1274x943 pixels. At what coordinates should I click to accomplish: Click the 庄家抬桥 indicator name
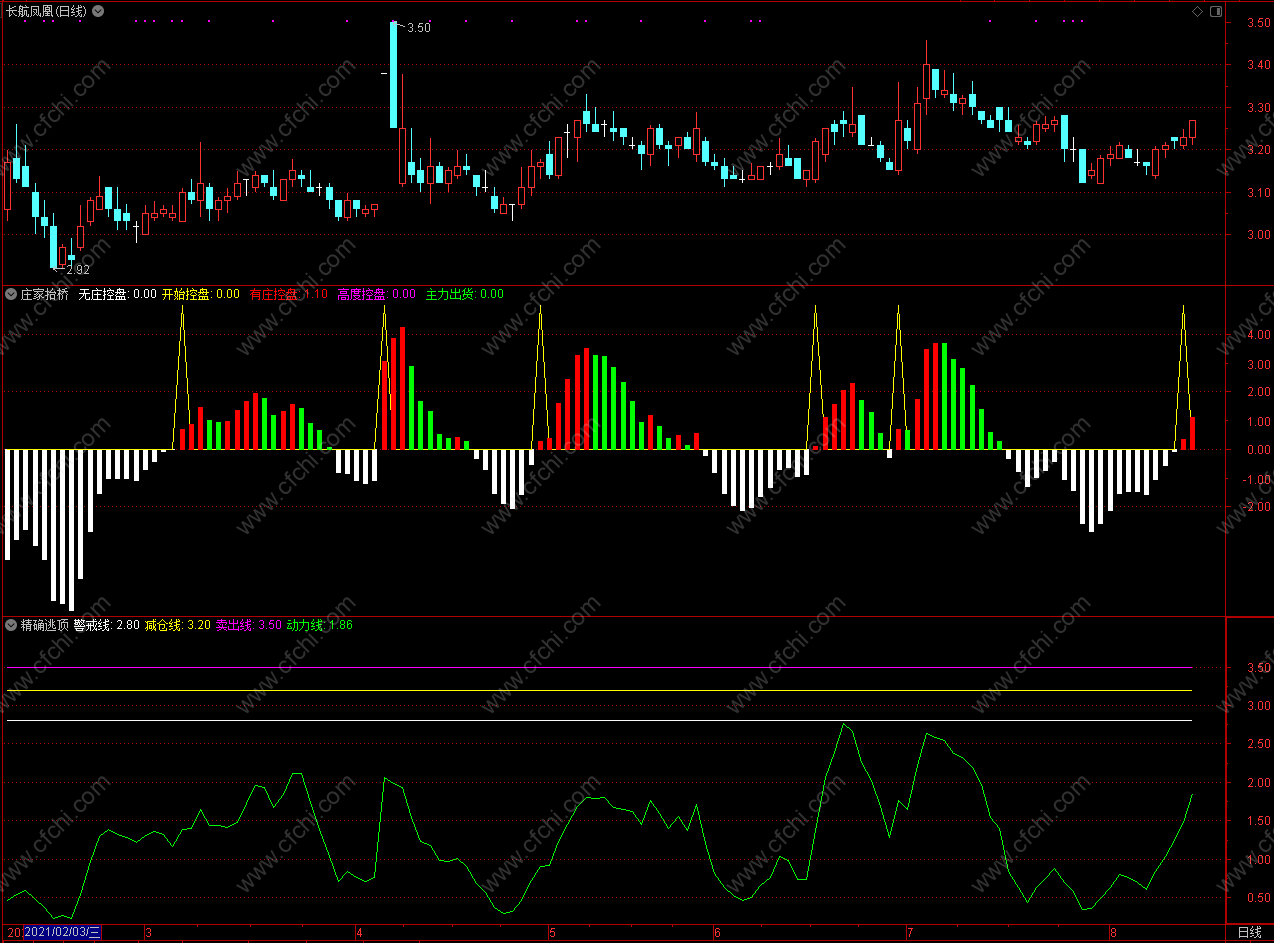45,294
